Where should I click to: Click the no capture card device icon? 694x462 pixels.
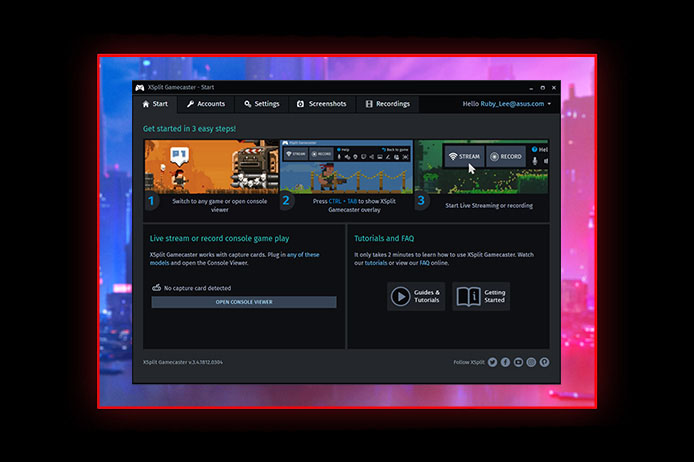[156, 288]
